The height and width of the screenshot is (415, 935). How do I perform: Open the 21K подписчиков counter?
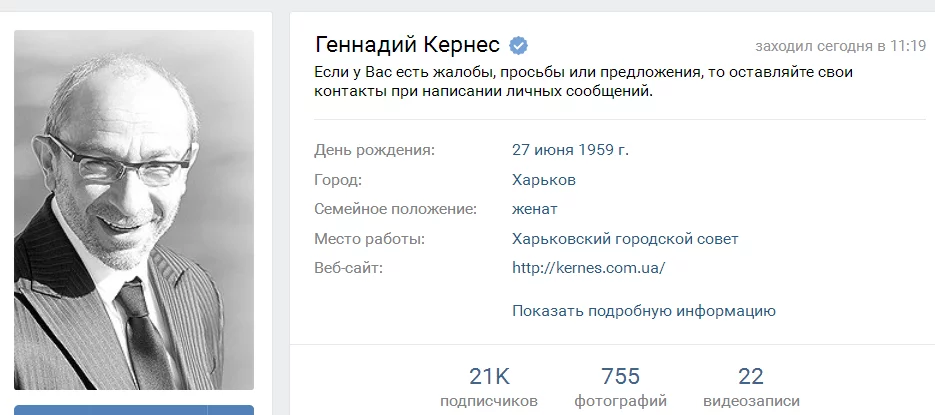[489, 387]
